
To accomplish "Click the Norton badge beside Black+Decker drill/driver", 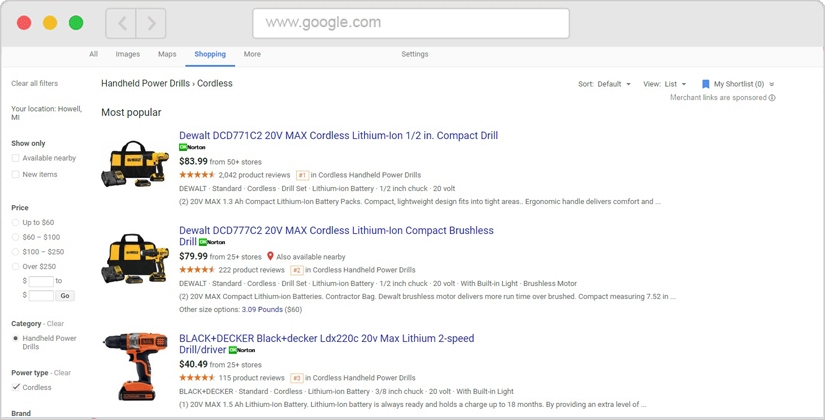I will 241,351.
